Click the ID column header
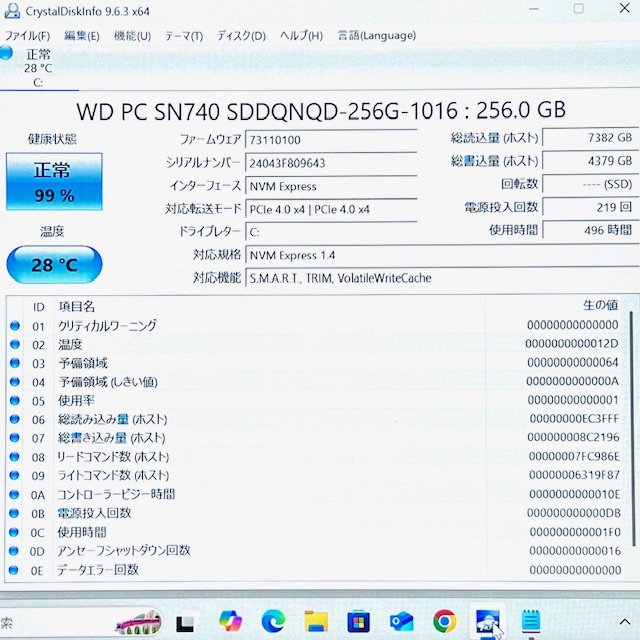The height and width of the screenshot is (640, 640). pyautogui.click(x=38, y=307)
